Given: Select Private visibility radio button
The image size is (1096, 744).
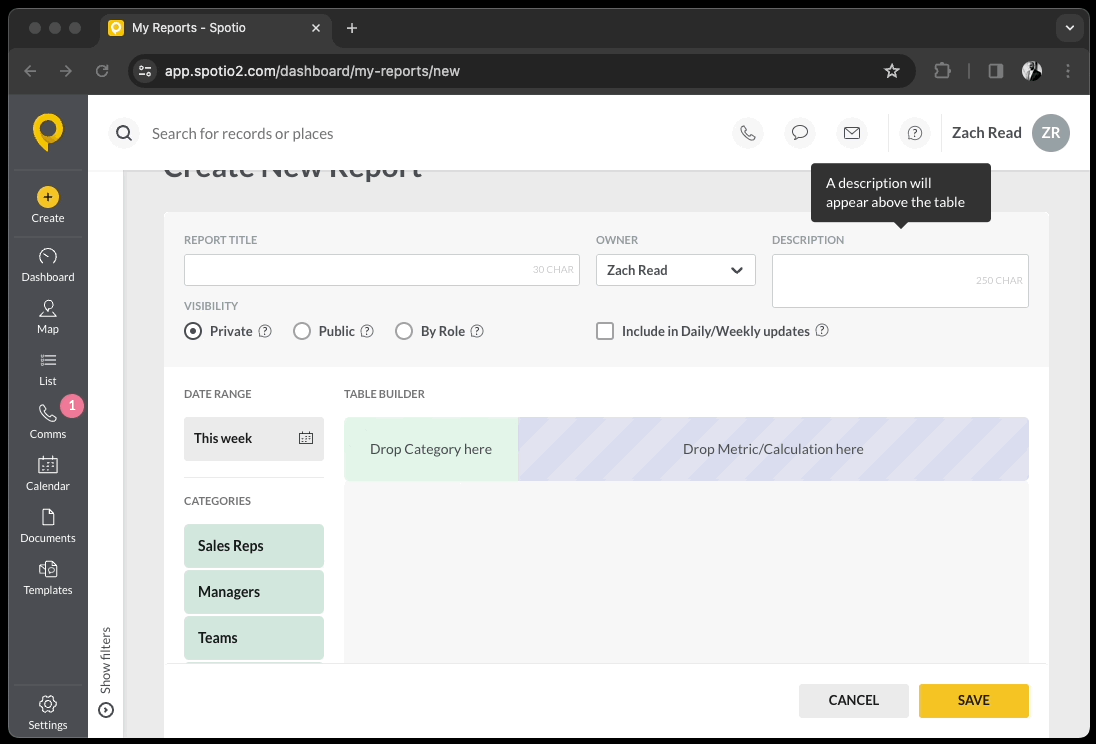Looking at the screenshot, I should point(193,331).
